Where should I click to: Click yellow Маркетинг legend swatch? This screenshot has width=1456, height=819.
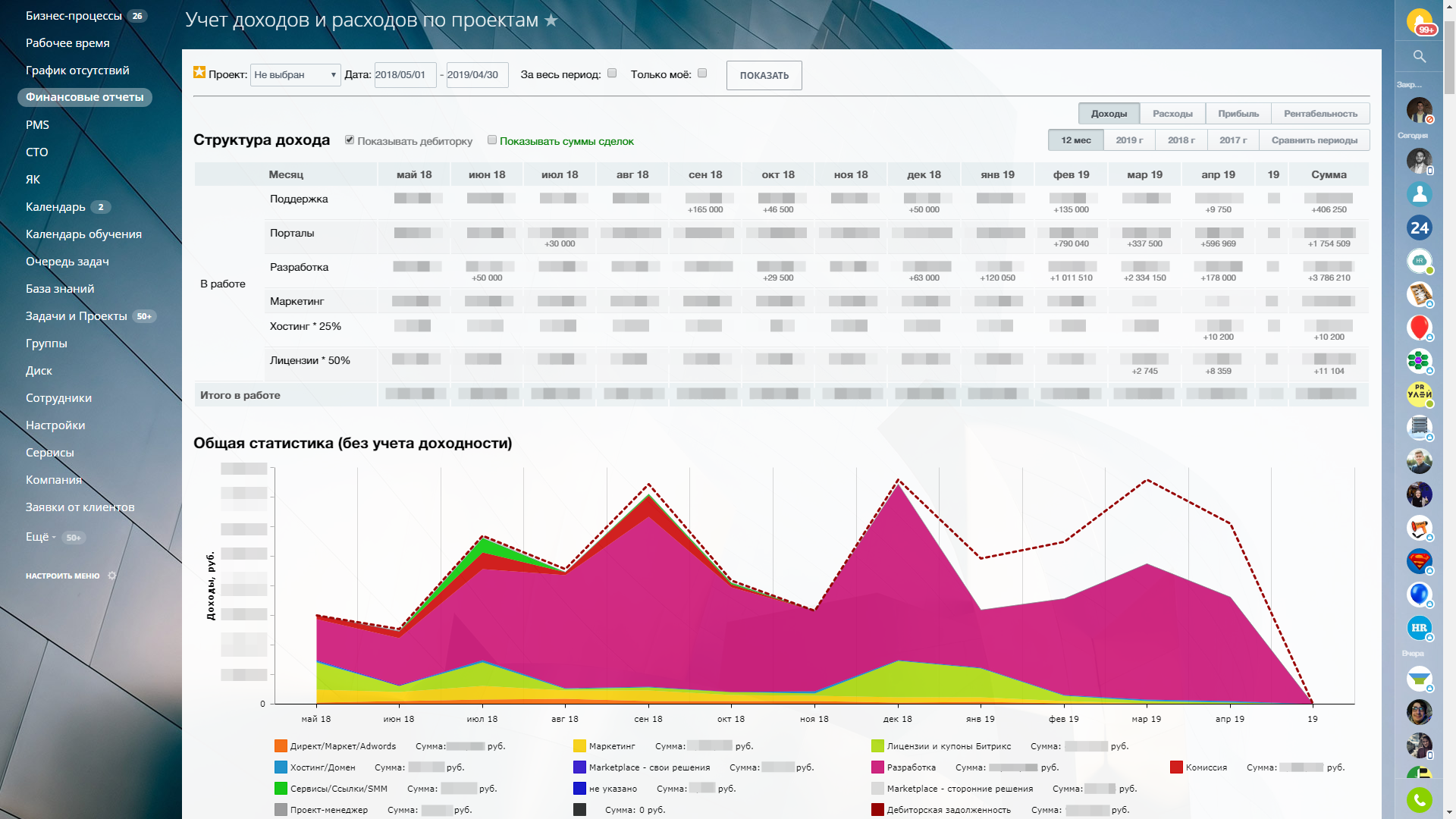point(579,746)
